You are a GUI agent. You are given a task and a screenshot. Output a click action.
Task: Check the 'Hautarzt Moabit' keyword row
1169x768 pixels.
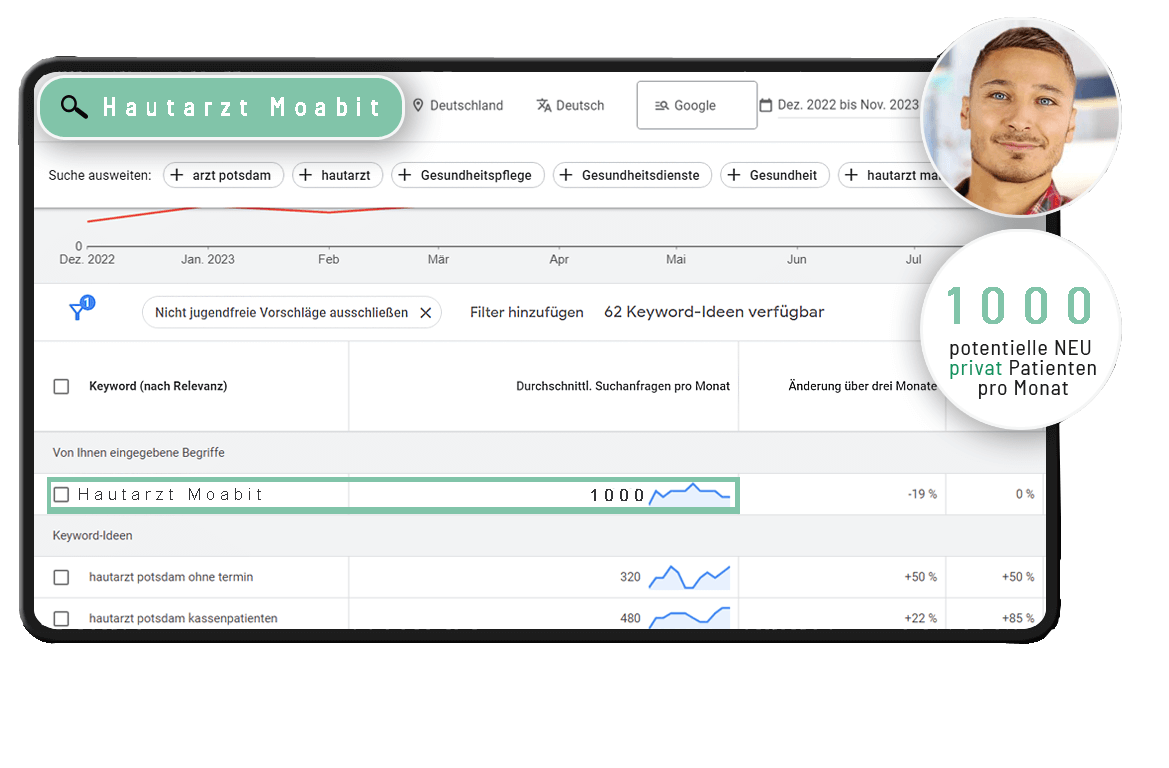click(x=61, y=494)
